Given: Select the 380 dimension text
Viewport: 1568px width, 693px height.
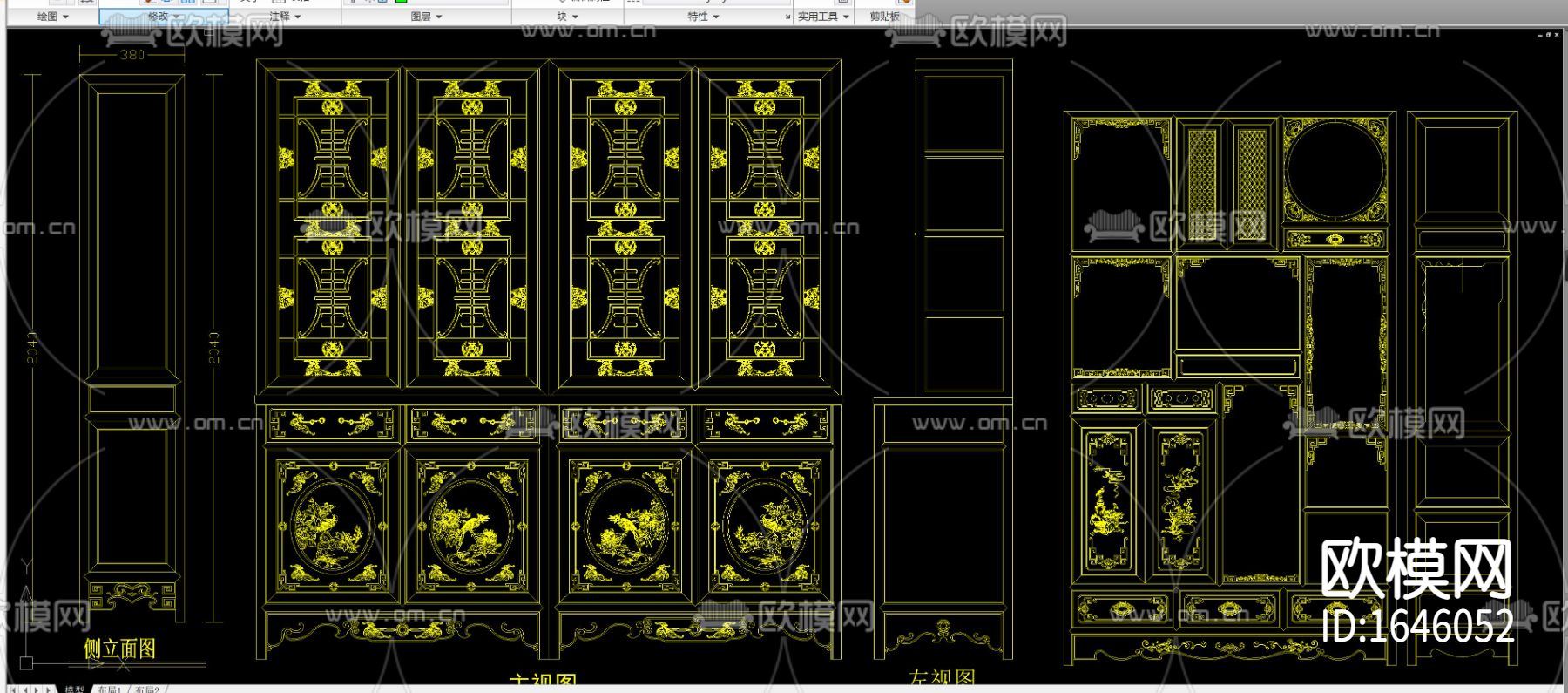Looking at the screenshot, I should pos(132,55).
